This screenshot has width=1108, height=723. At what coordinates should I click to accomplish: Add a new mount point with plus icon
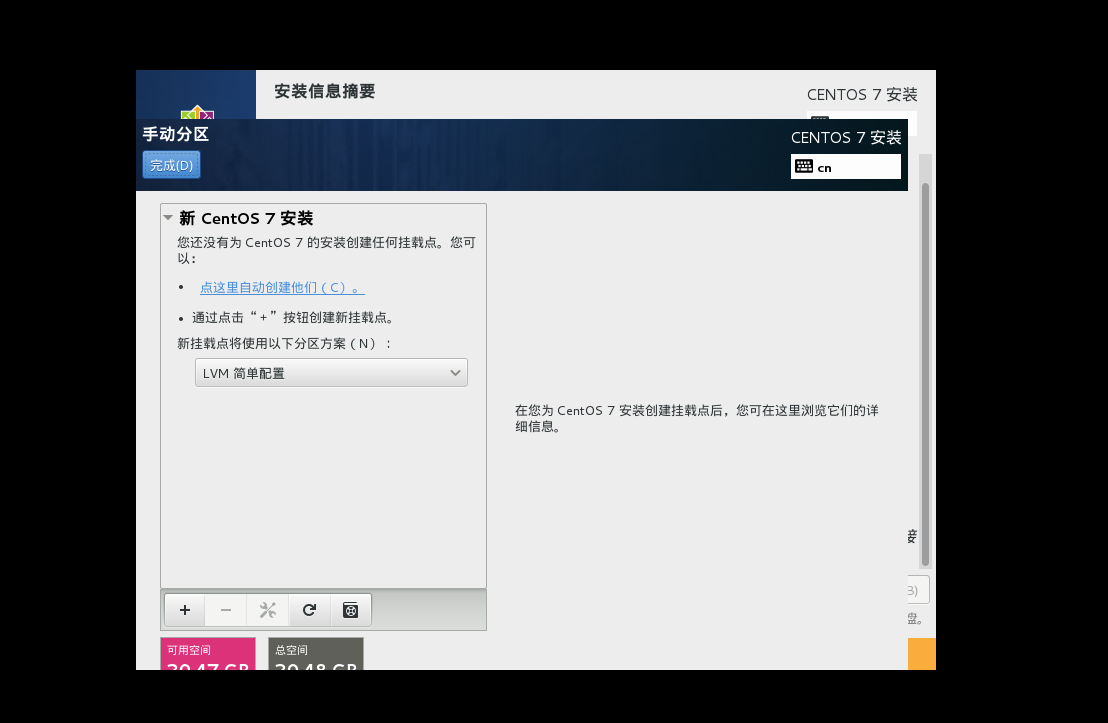coord(185,610)
